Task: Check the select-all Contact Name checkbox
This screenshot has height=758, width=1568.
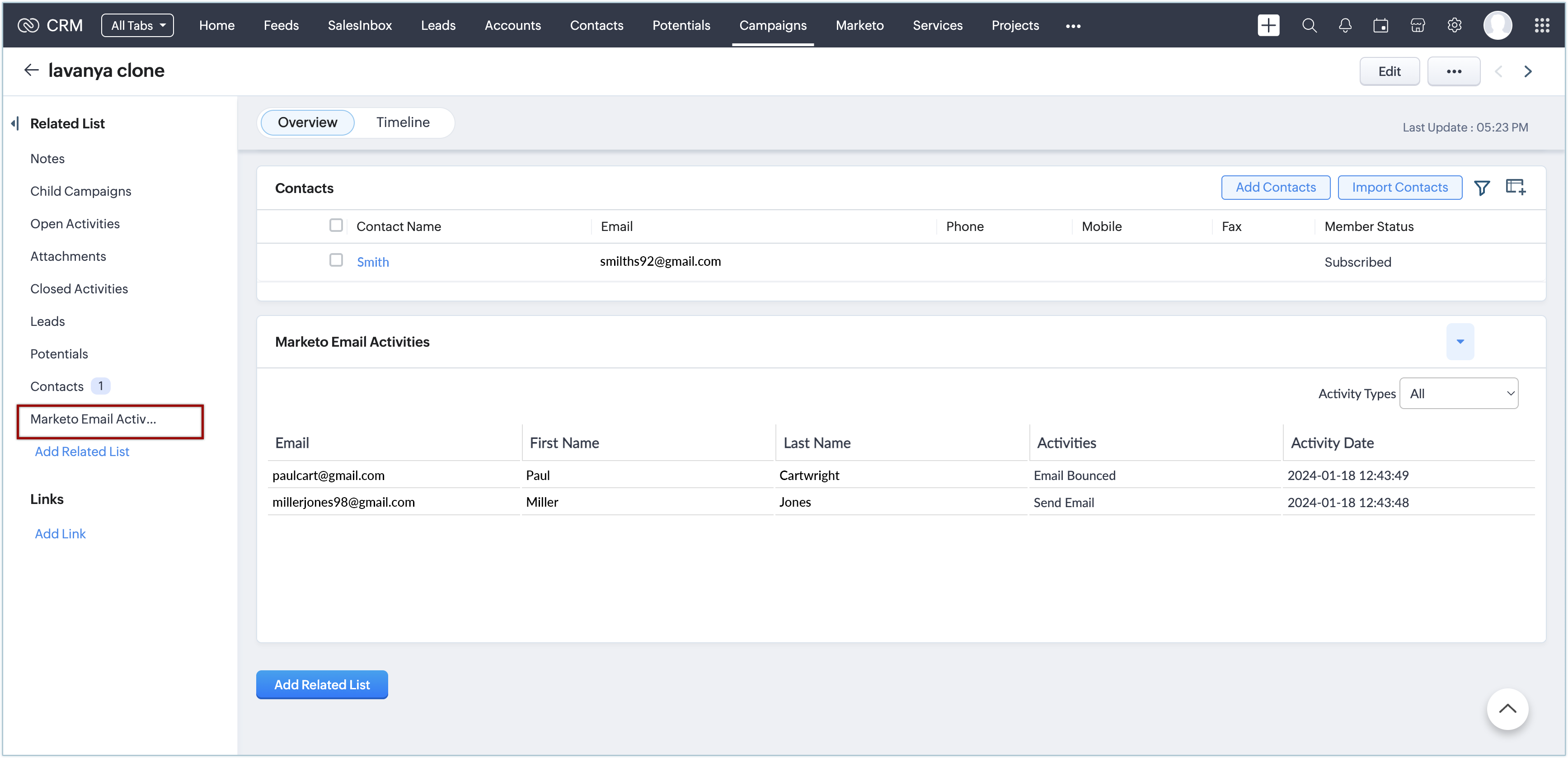Action: [336, 225]
